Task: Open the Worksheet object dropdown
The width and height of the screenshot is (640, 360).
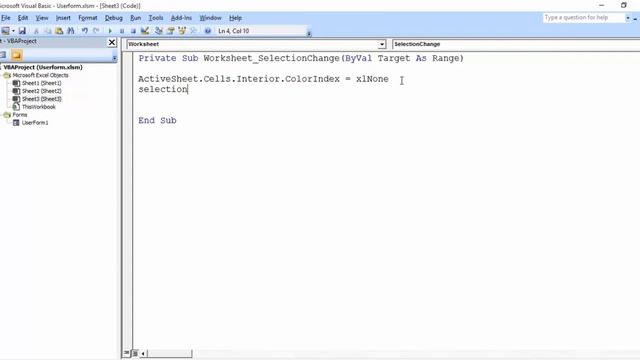Action: (382, 44)
